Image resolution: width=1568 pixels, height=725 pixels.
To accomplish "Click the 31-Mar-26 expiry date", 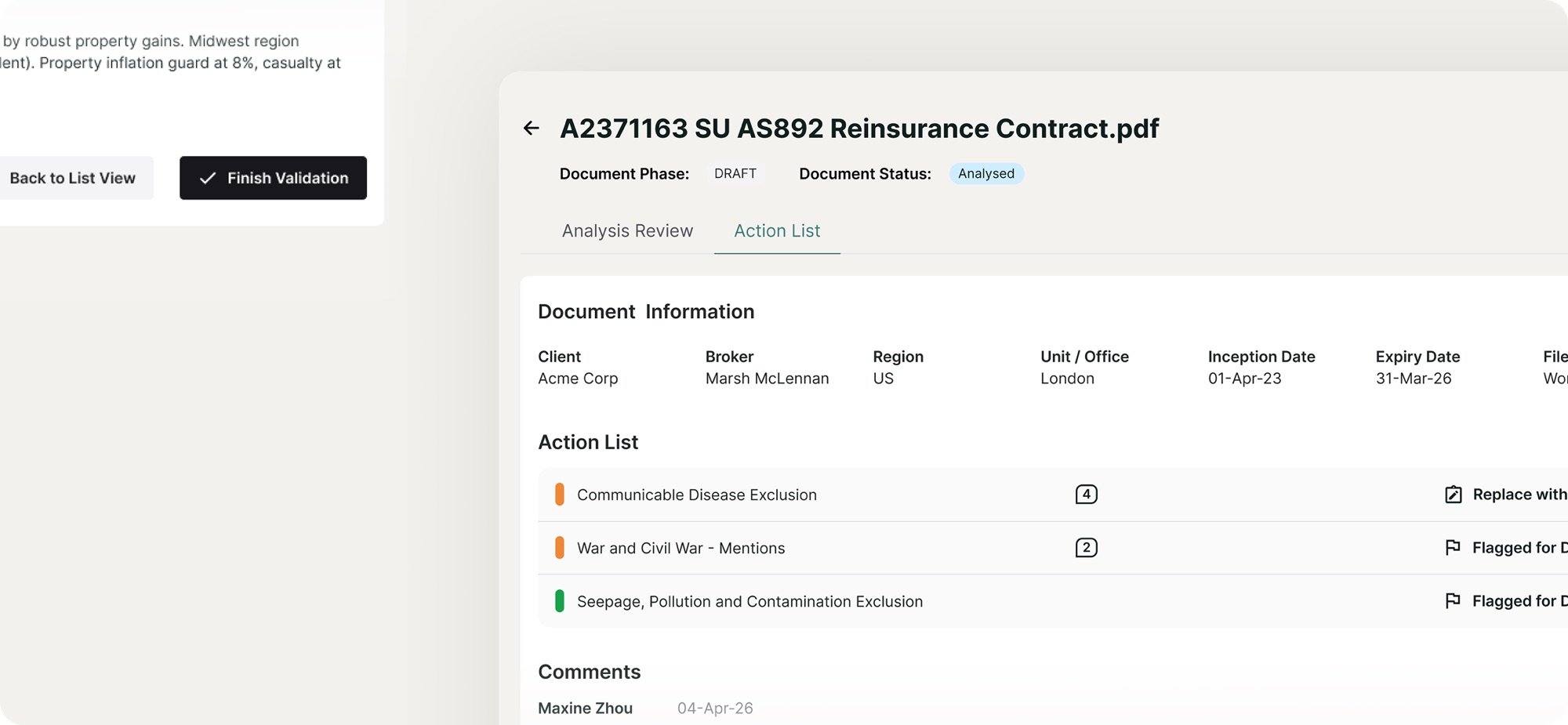I will point(1414,378).
